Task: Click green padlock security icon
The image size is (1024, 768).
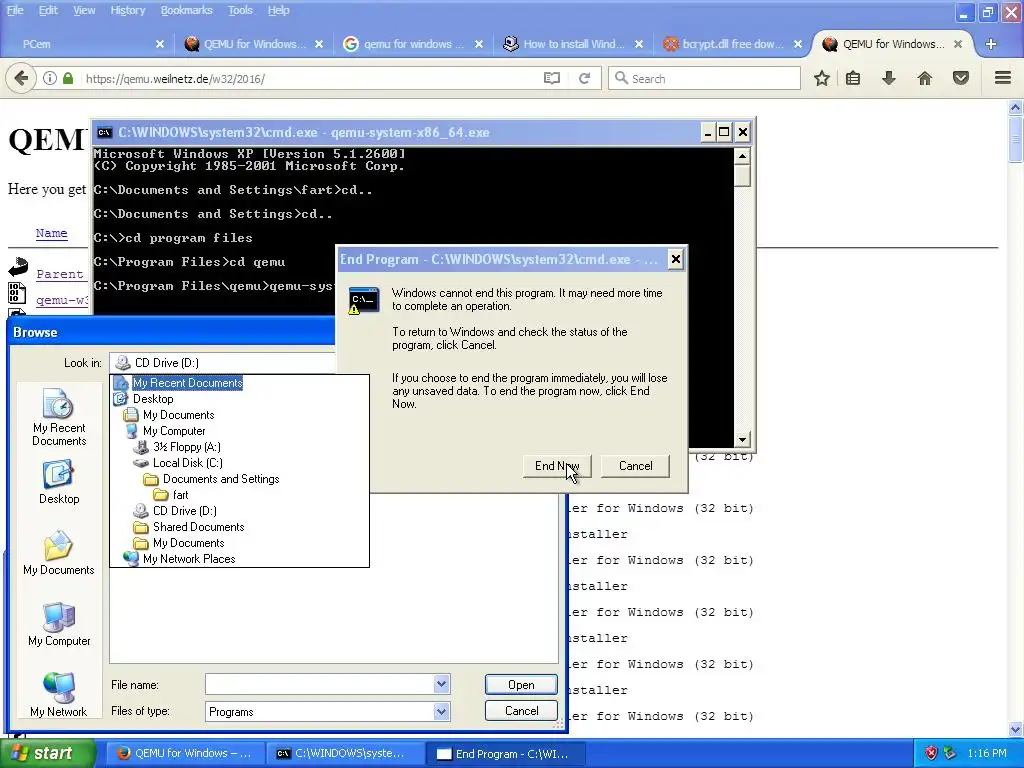Action: [x=68, y=78]
